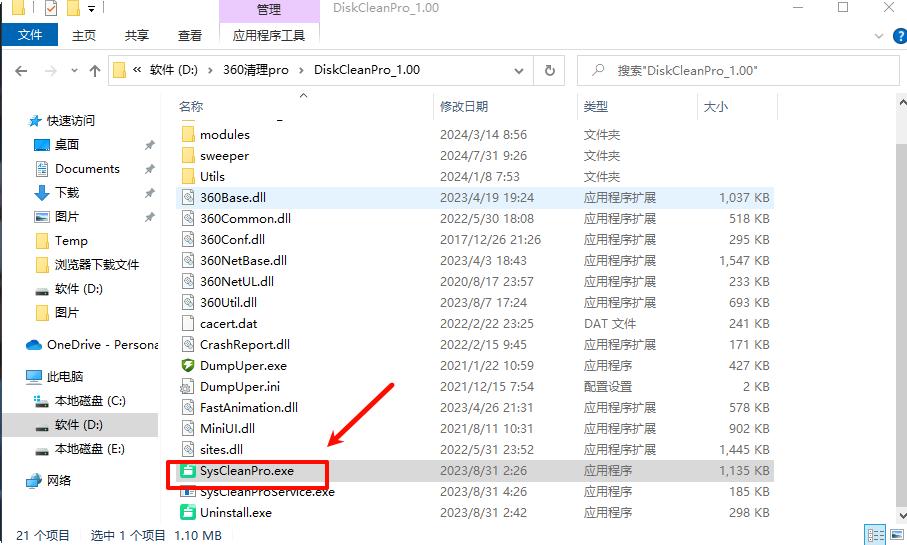Image resolution: width=907 pixels, height=545 pixels.
Task: Open 浏览器下载文件 folder in sidebar
Action: point(97,264)
